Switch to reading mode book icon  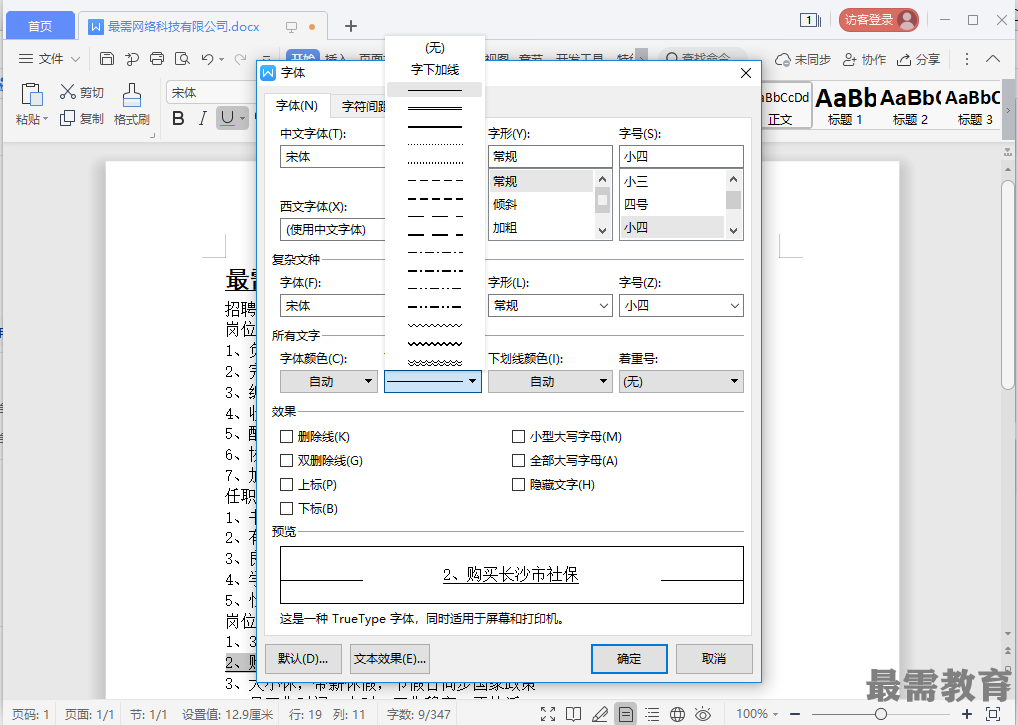[573, 714]
